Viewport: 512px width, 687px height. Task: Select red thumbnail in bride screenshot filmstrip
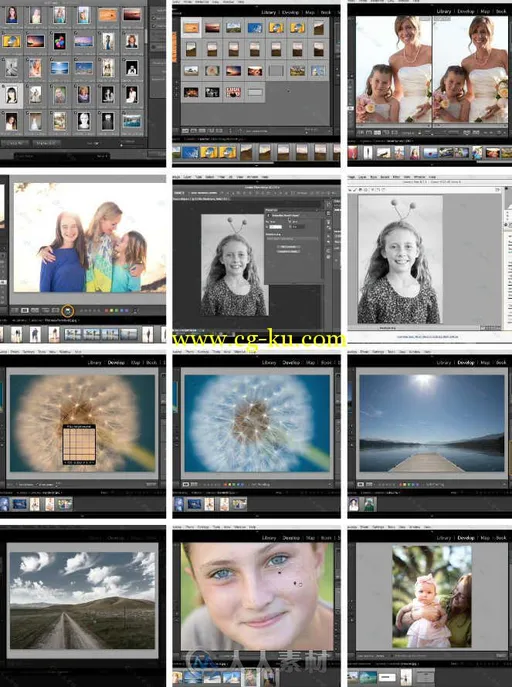tap(353, 152)
